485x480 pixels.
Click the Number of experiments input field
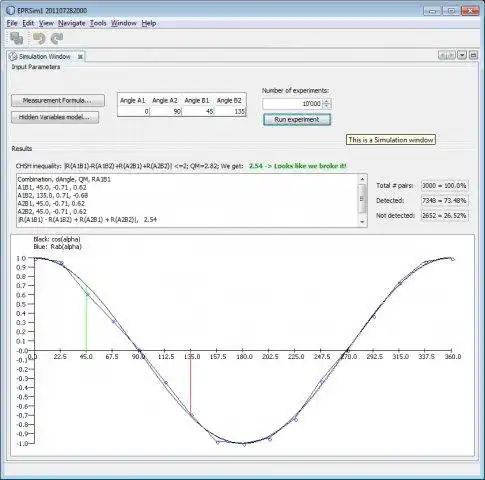click(x=292, y=104)
